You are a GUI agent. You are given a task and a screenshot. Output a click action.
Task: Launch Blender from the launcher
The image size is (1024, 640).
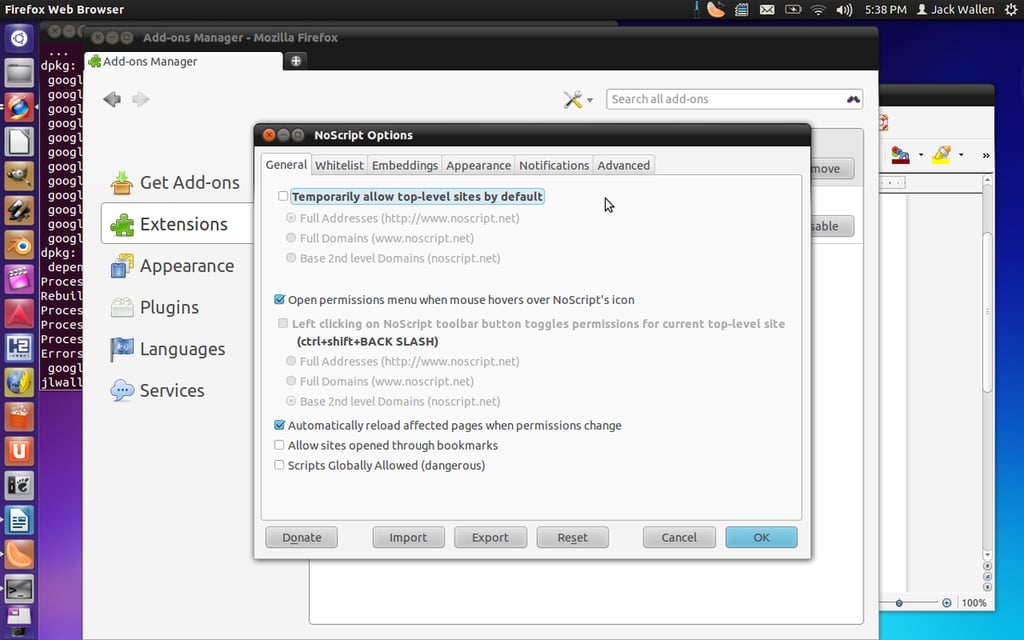(x=19, y=246)
